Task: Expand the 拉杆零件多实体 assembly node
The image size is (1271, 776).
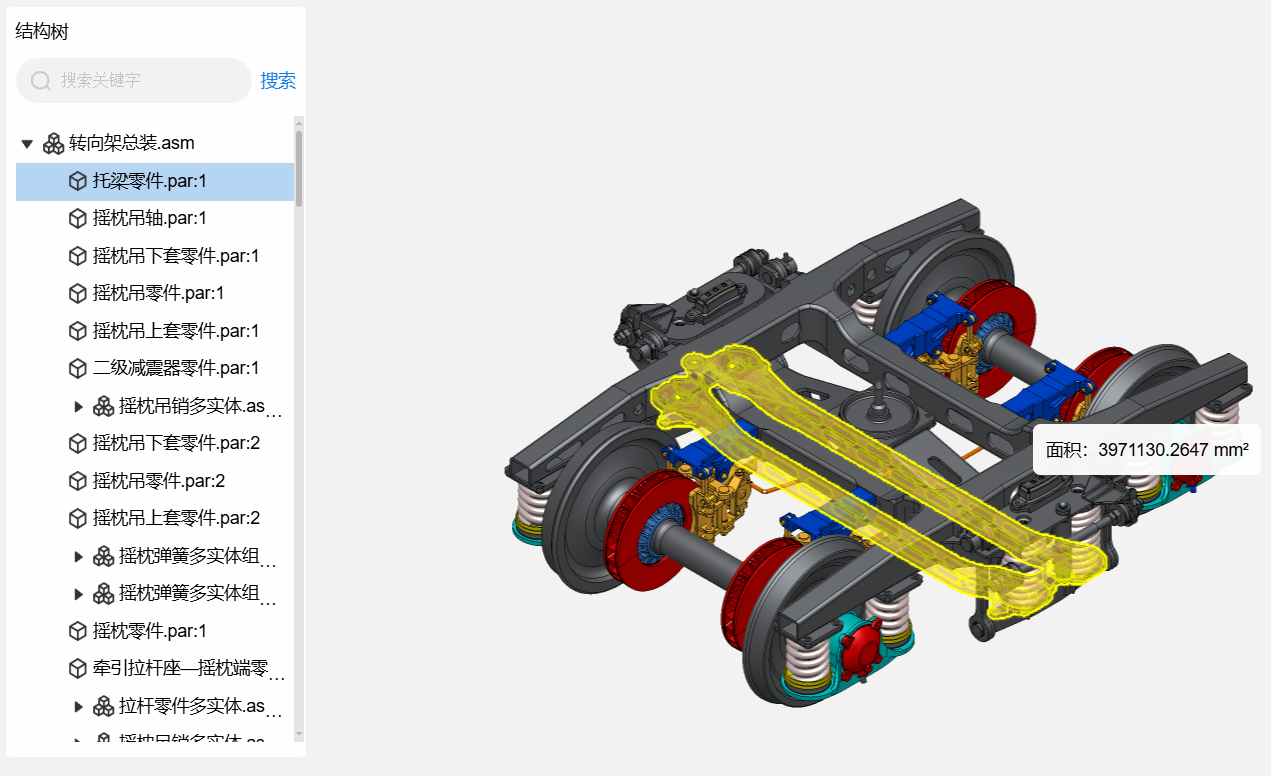Action: point(79,706)
